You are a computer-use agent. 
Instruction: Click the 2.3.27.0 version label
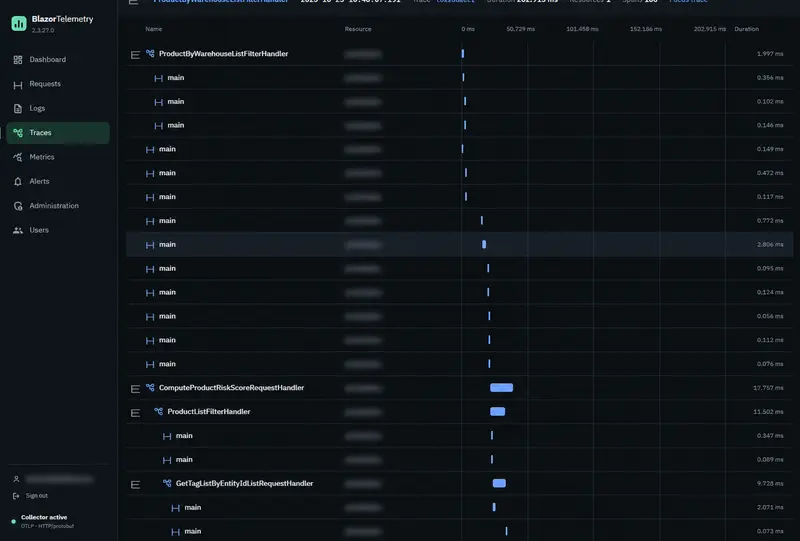[43, 31]
